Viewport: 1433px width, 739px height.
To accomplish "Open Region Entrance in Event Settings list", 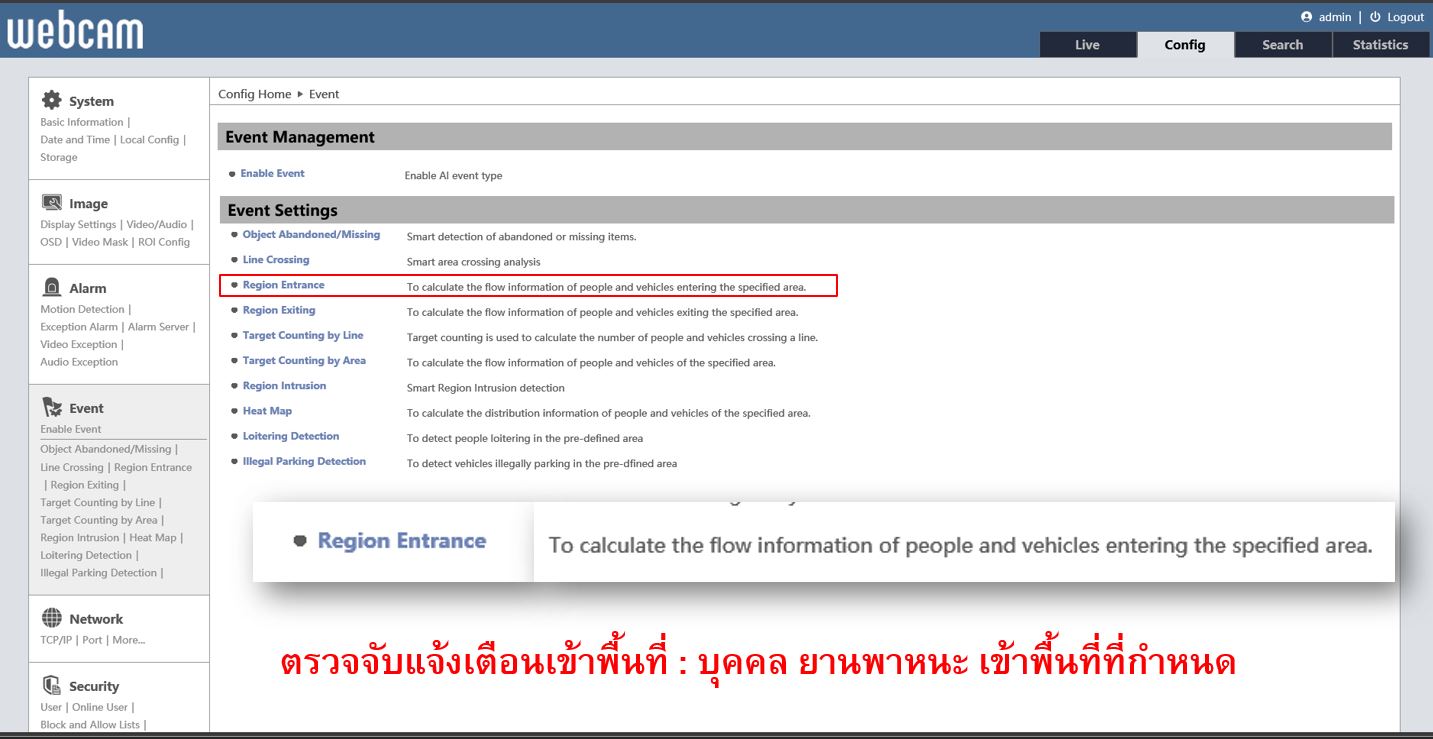I will pos(283,285).
